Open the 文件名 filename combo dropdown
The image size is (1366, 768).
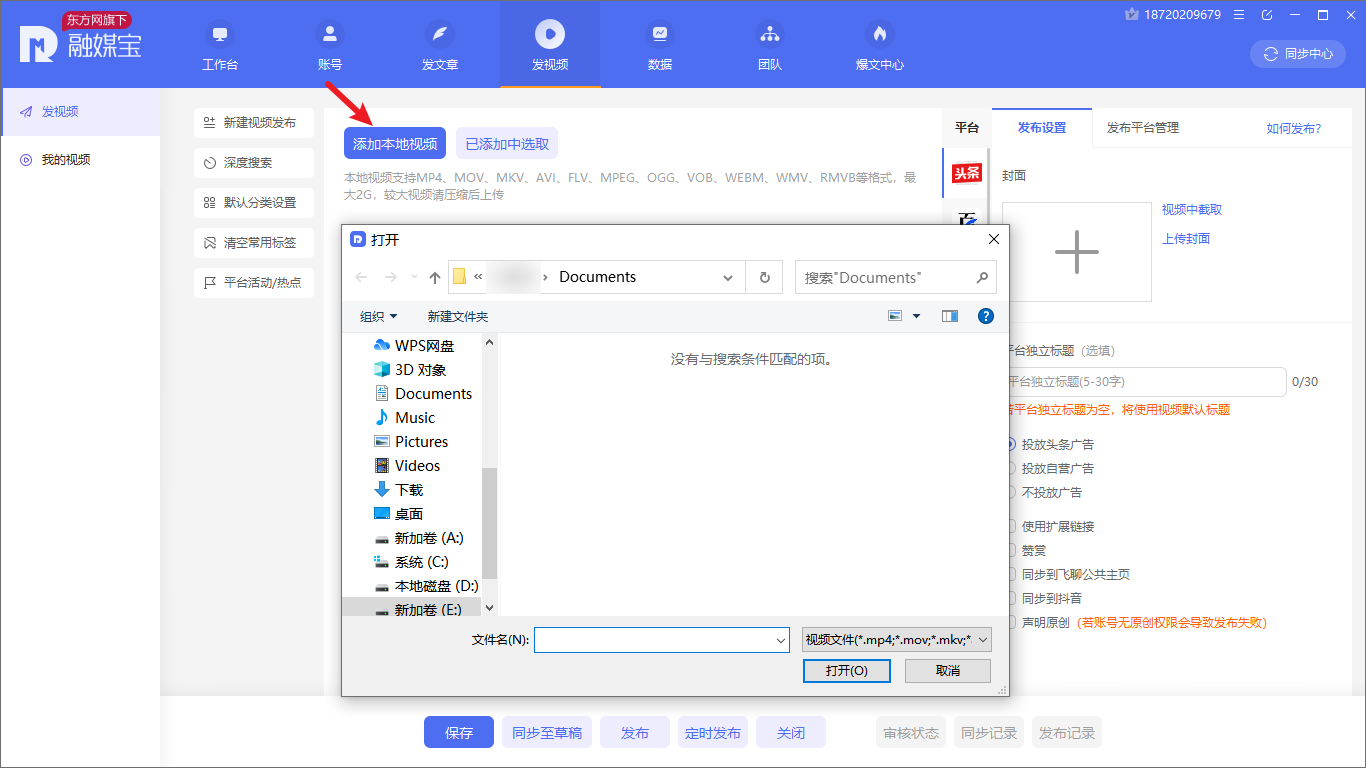click(781, 640)
